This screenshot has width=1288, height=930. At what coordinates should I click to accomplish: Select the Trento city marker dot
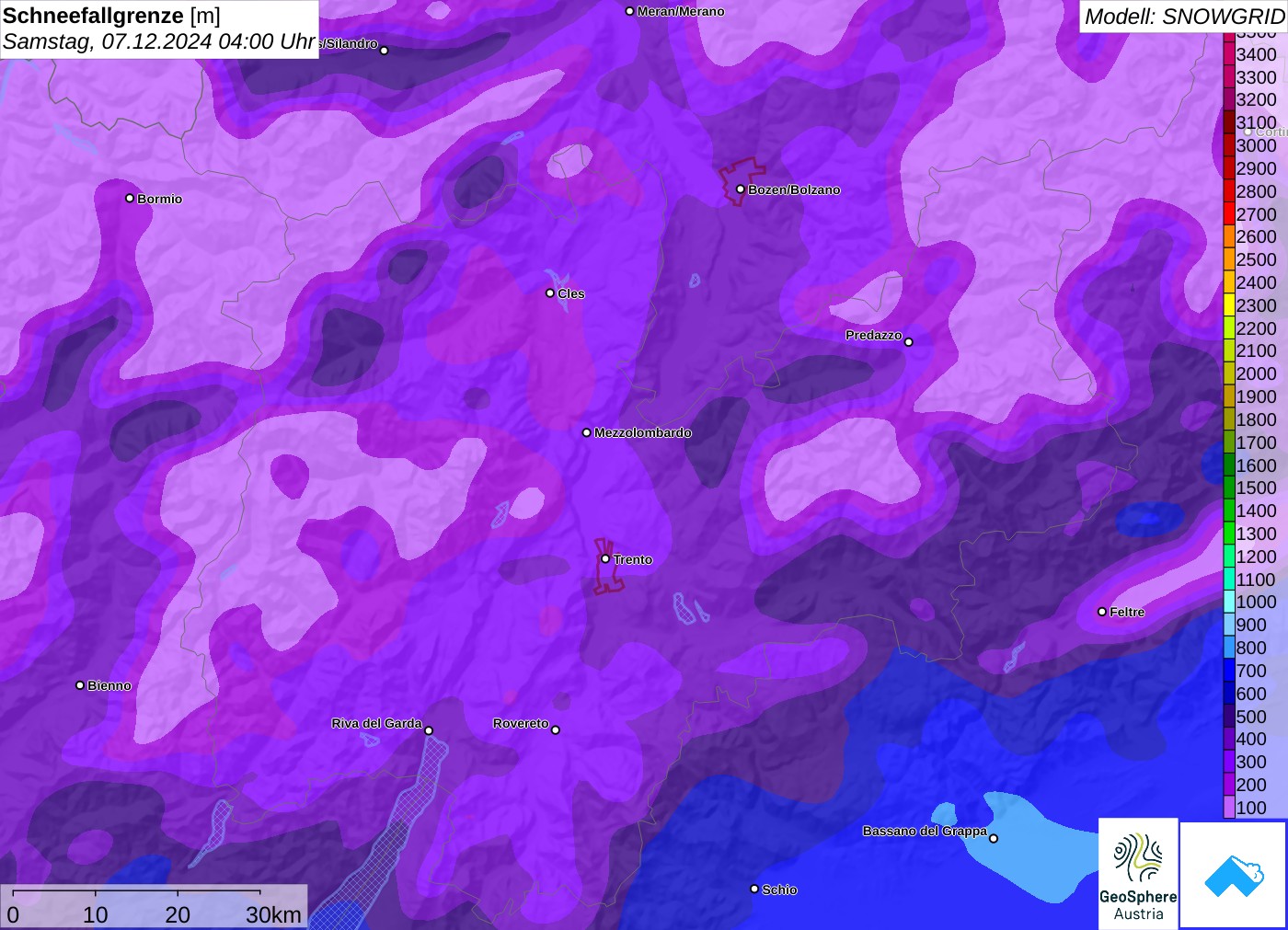[605, 558]
